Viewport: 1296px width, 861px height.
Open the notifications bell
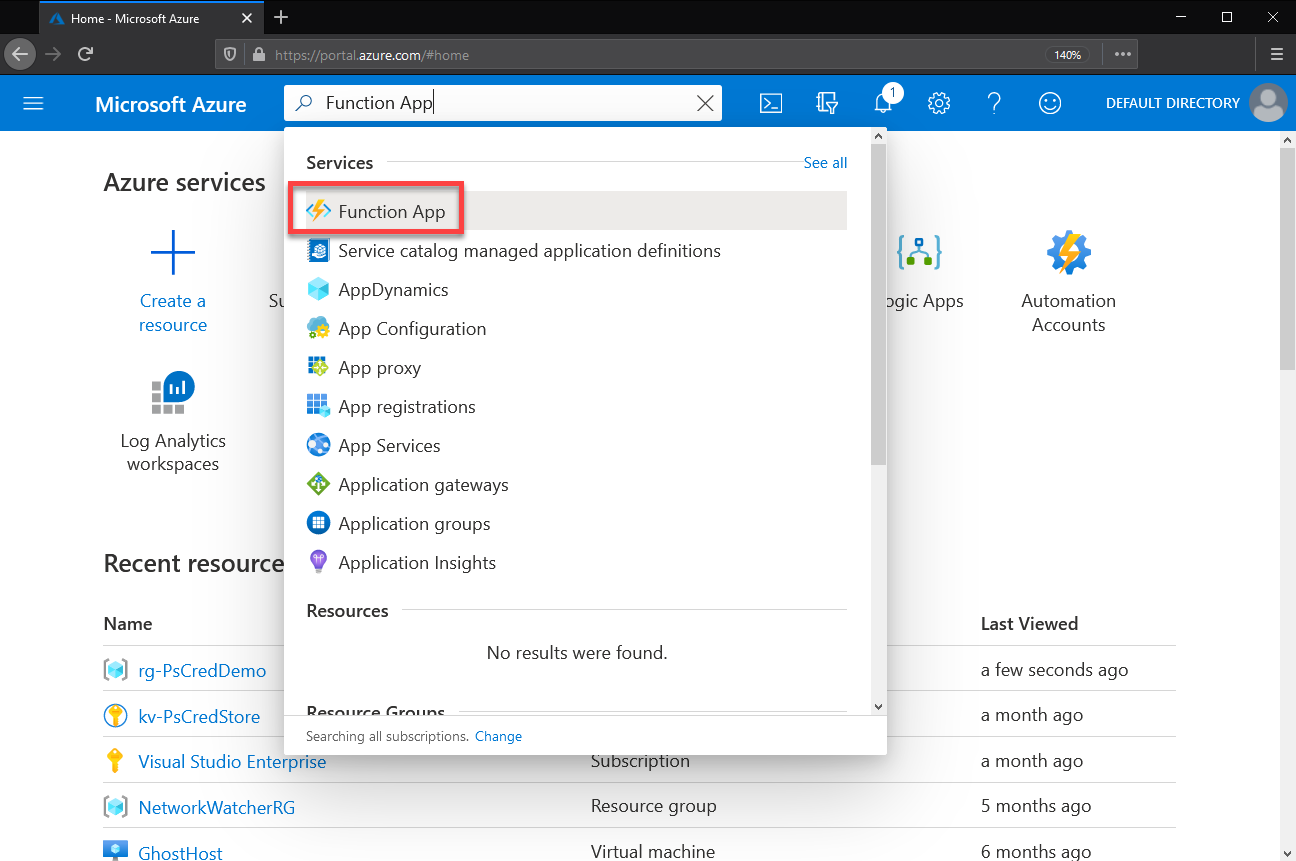coord(883,103)
